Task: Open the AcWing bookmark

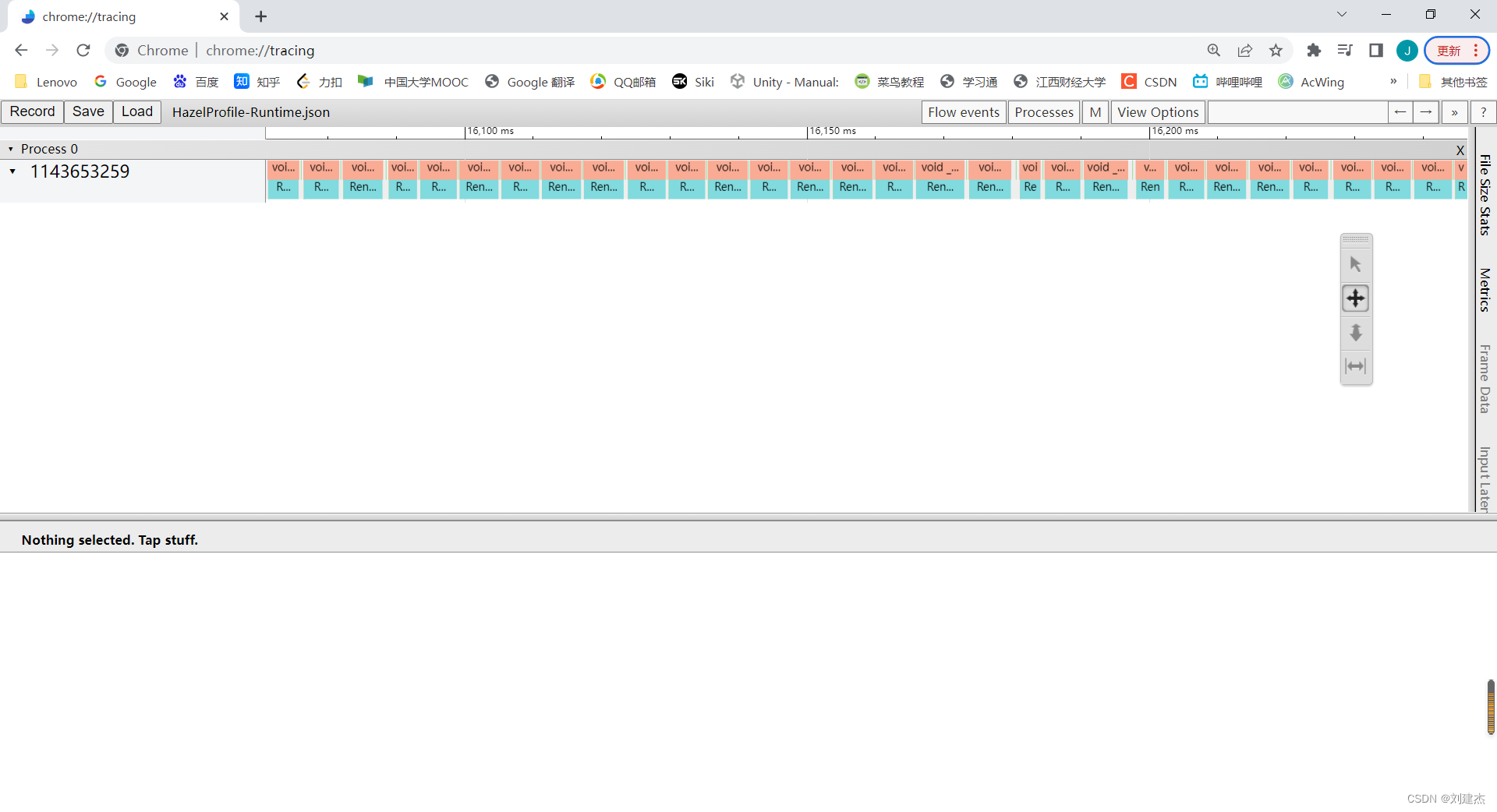Action: [x=1311, y=82]
